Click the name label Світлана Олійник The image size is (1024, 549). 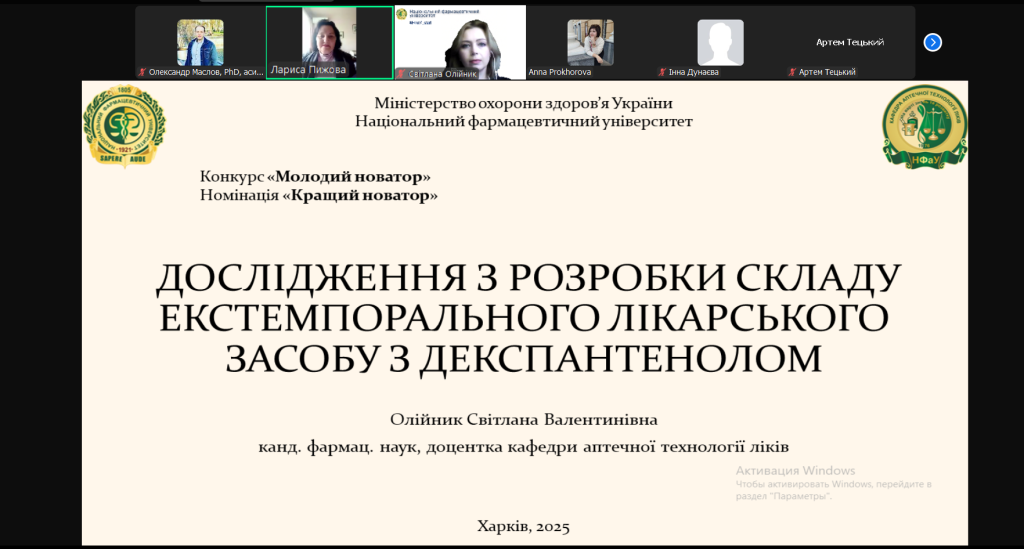[443, 74]
